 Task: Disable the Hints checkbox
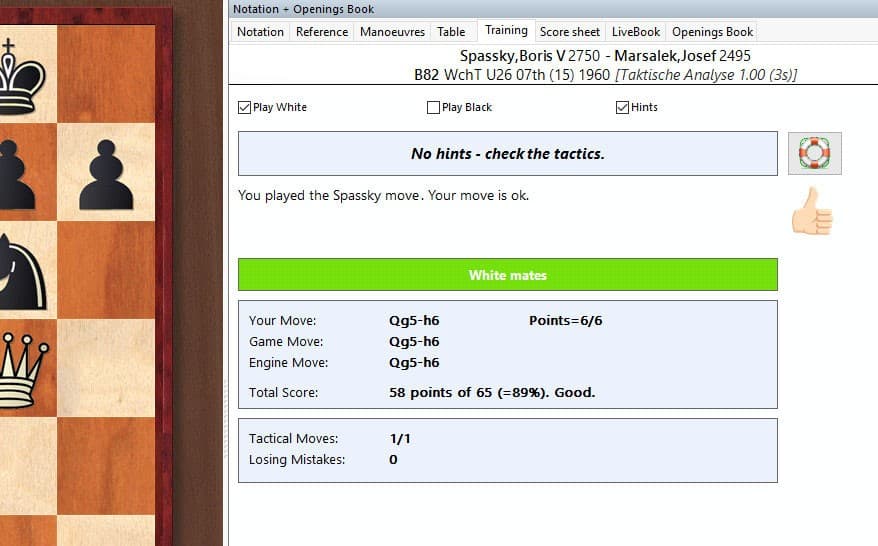coord(622,107)
